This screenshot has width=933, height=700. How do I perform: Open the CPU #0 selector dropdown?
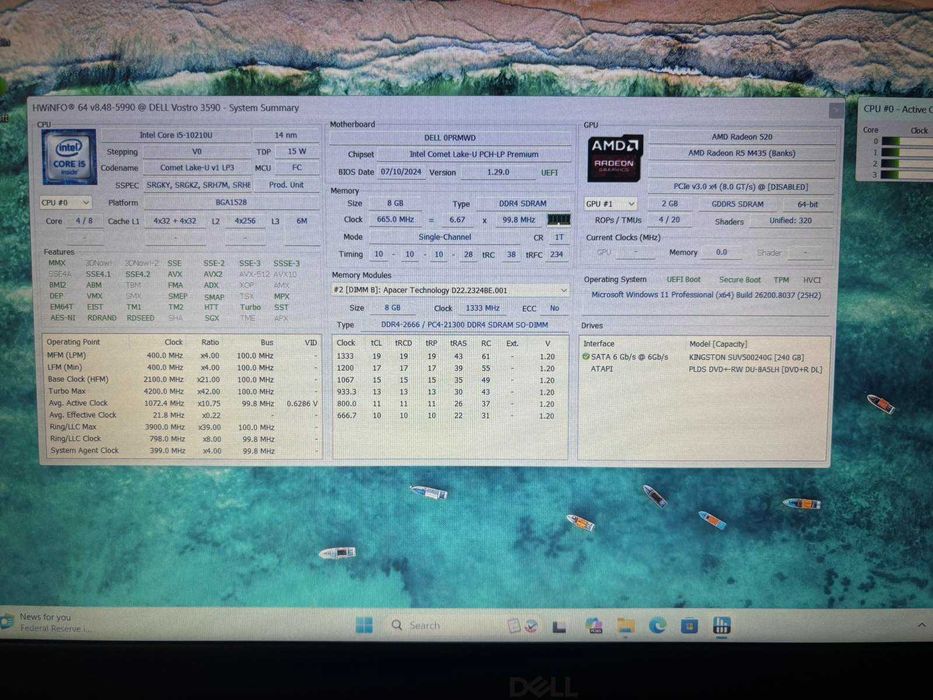pyautogui.click(x=65, y=203)
